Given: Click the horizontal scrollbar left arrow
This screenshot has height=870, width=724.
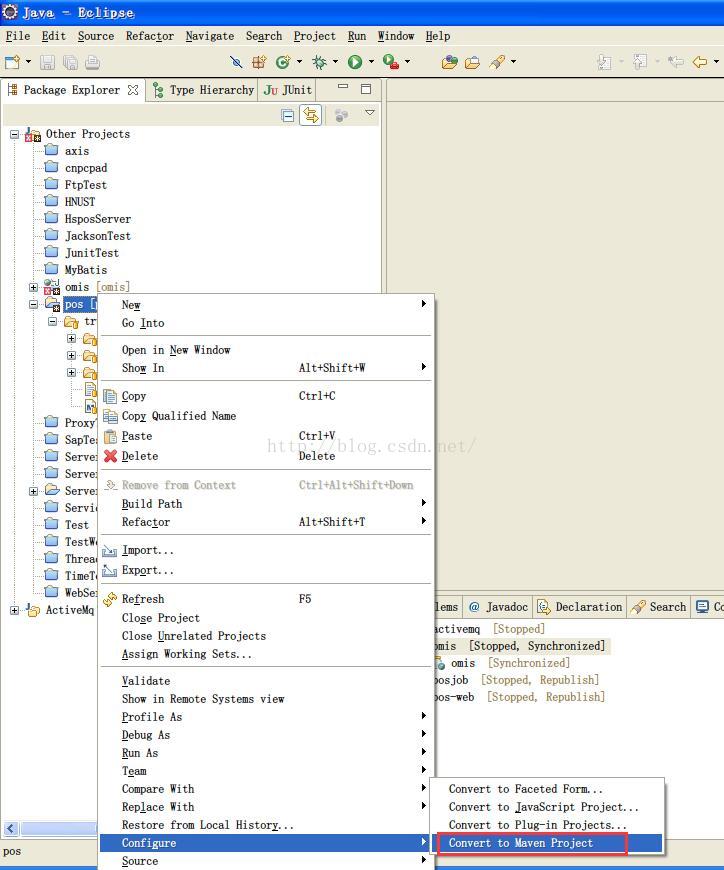Looking at the screenshot, I should (x=11, y=829).
